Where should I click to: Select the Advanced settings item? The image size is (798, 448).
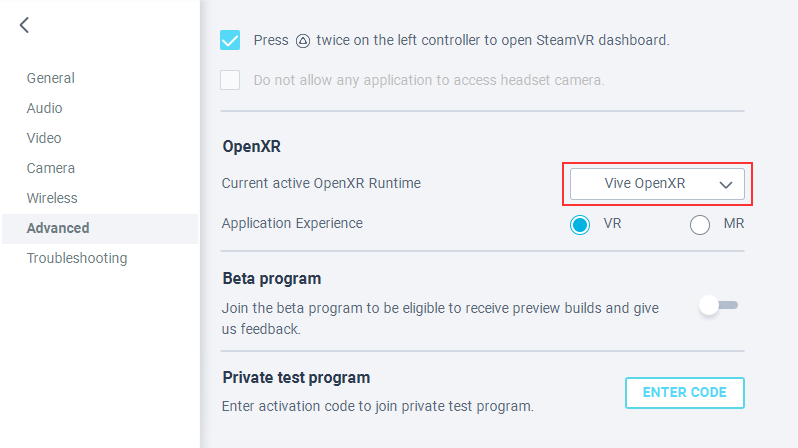tap(58, 228)
